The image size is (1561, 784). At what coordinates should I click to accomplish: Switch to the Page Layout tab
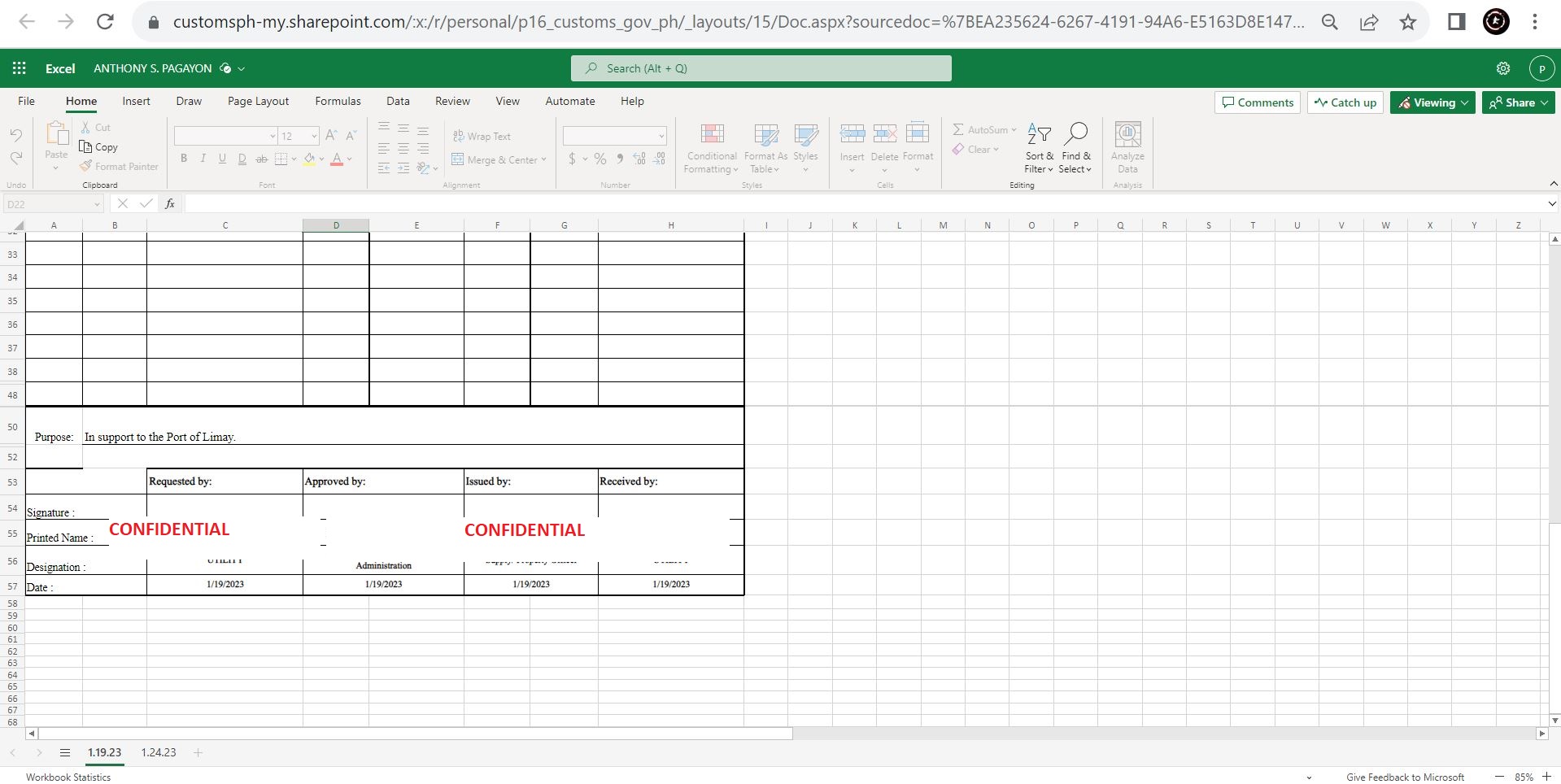(x=258, y=101)
